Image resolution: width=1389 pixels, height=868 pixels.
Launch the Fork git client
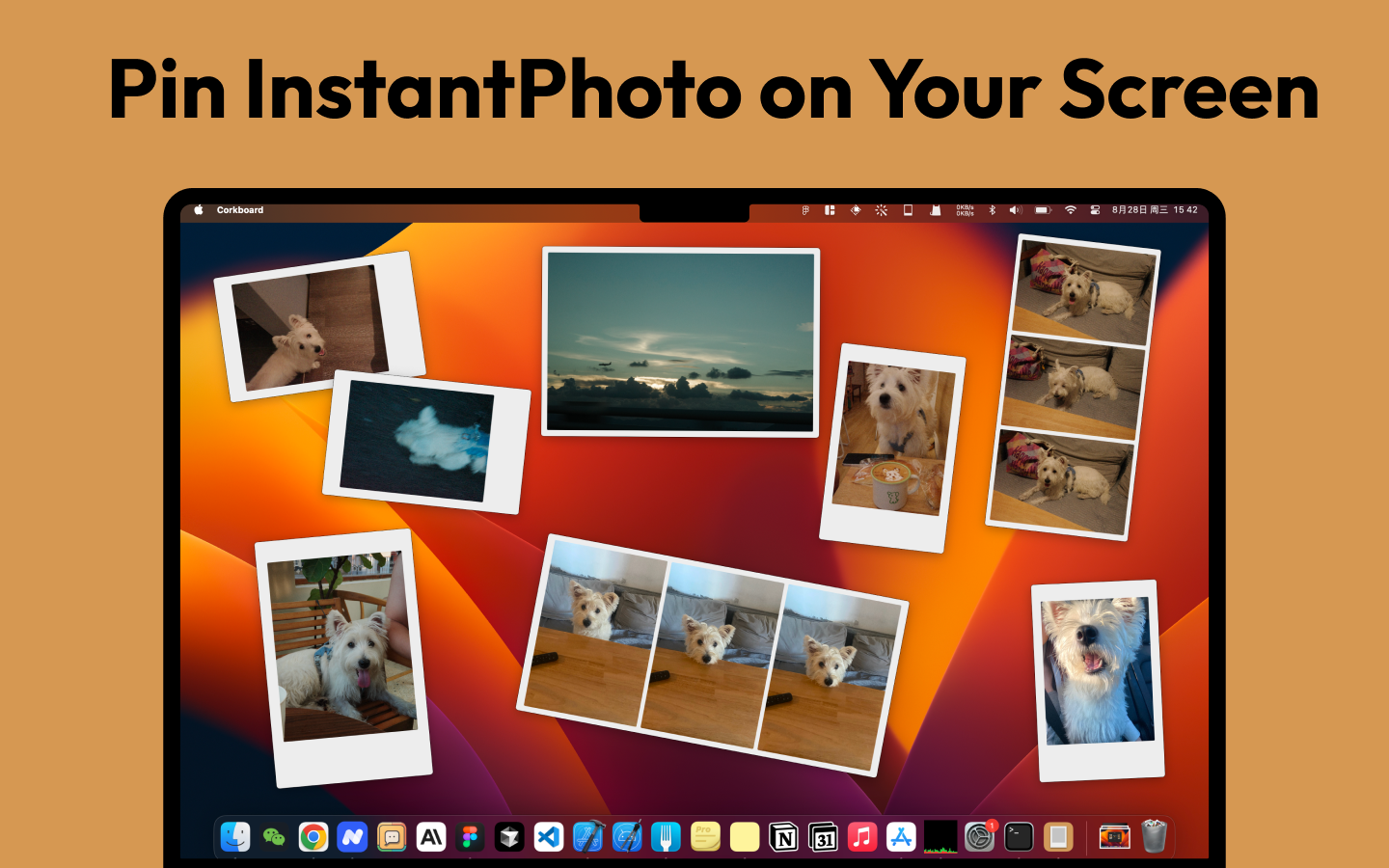pyautogui.click(x=667, y=836)
